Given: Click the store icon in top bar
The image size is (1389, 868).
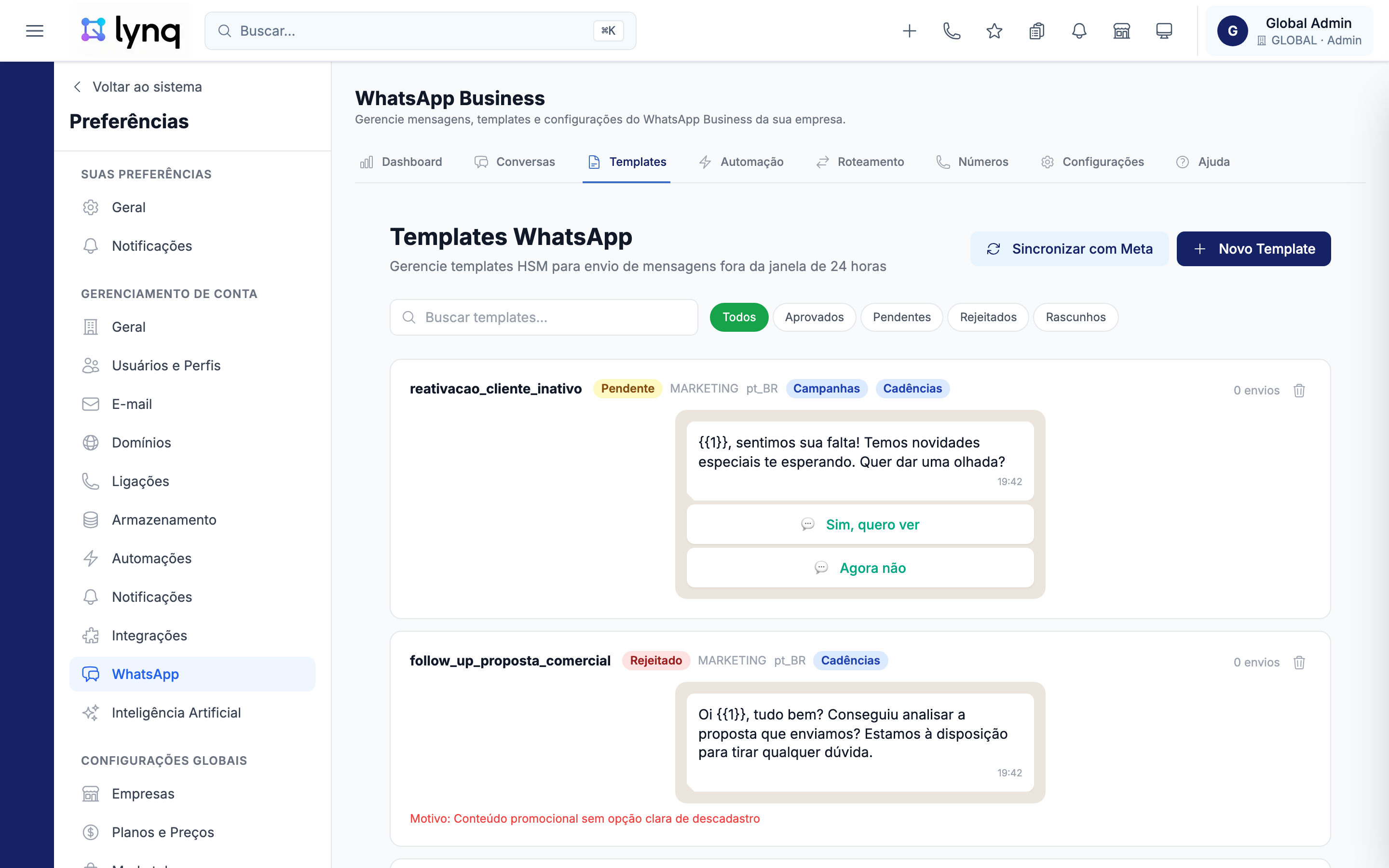Looking at the screenshot, I should pos(1121,31).
